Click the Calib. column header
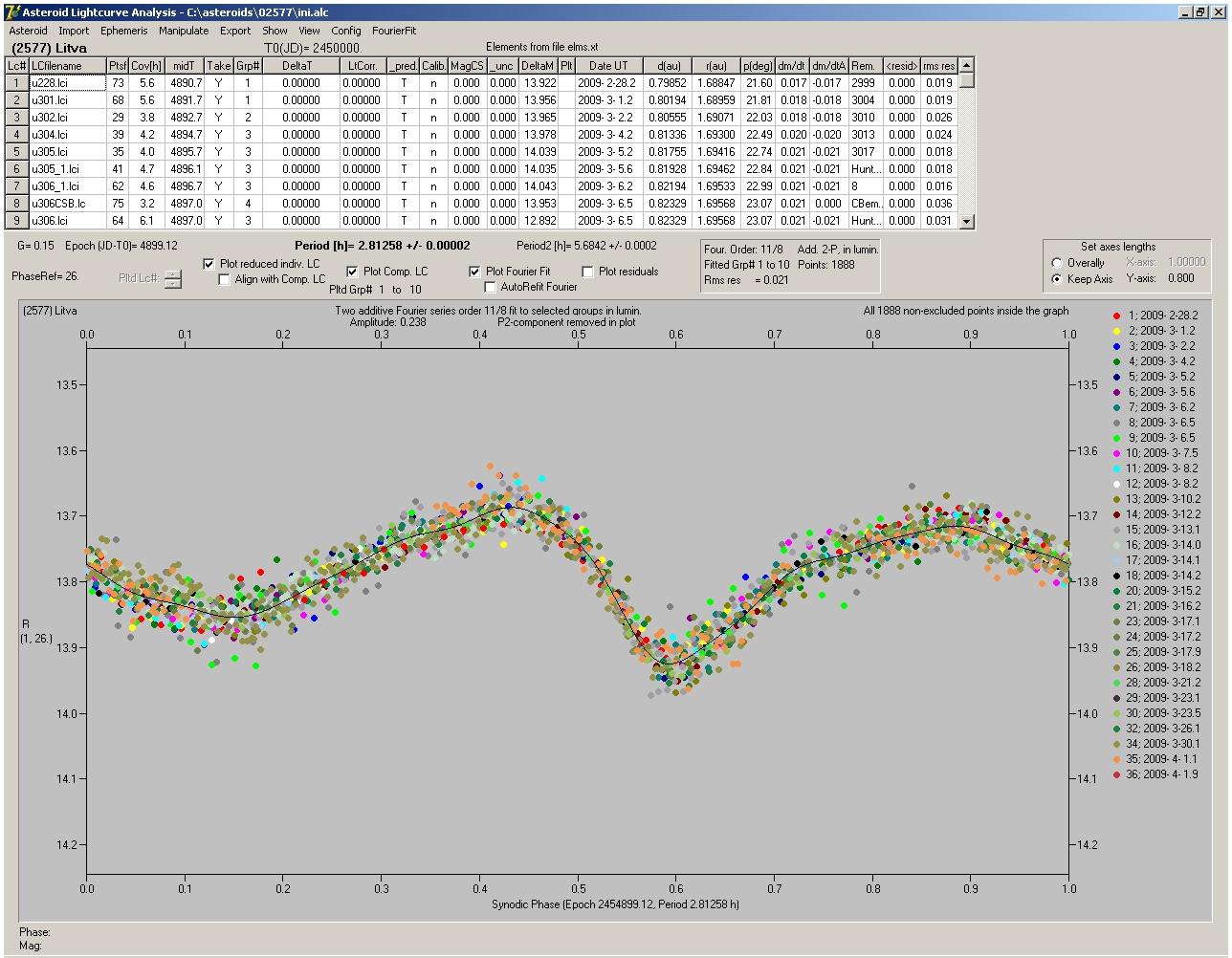The height and width of the screenshot is (958, 1232). click(x=433, y=66)
